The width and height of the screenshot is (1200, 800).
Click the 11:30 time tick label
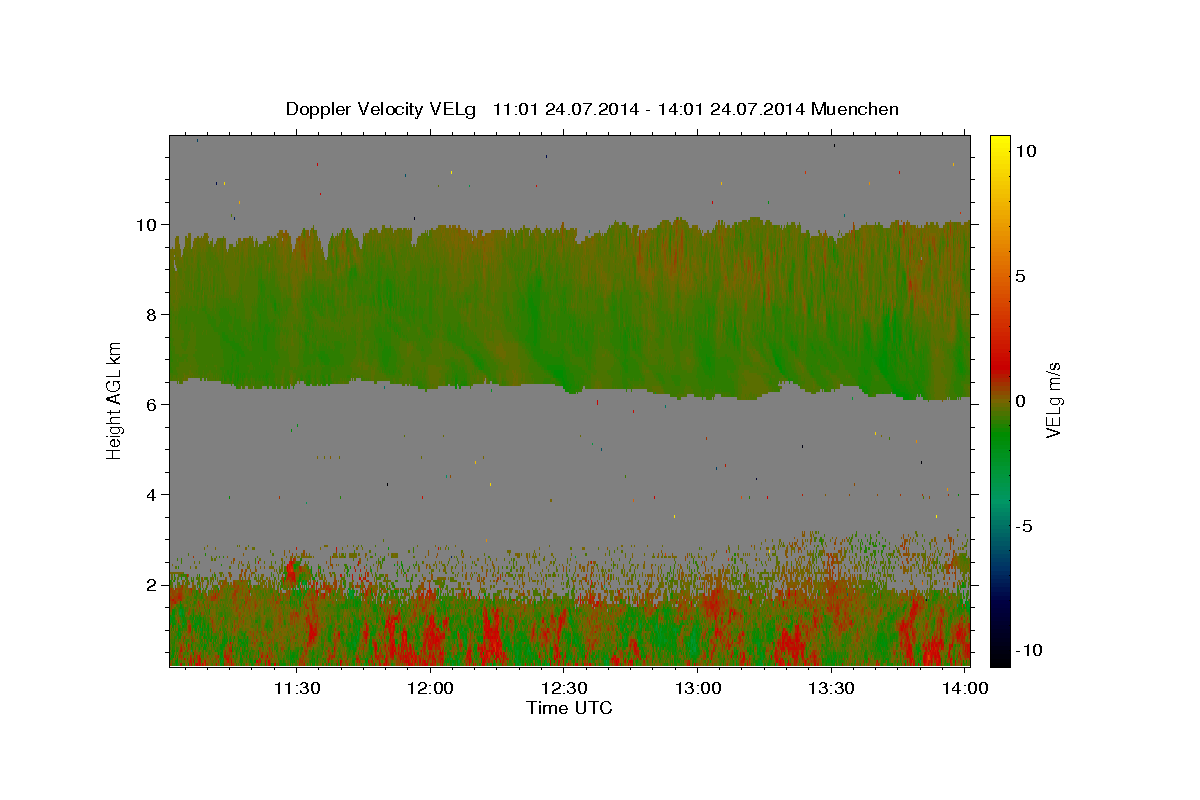[297, 688]
